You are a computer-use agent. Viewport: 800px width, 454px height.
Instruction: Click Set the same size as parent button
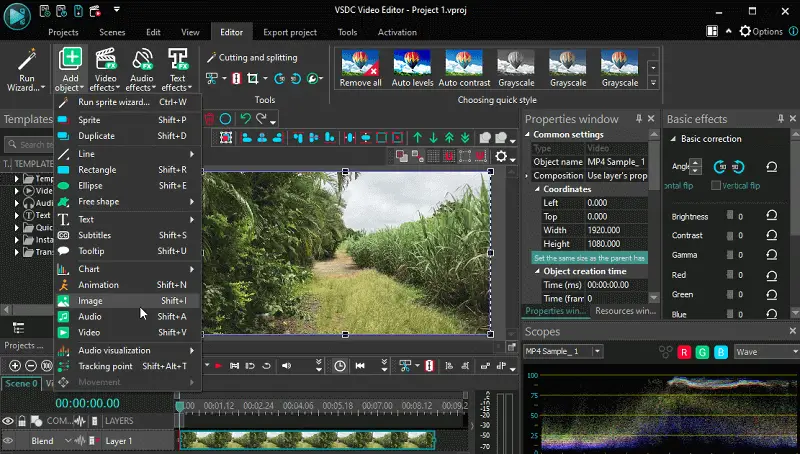[589, 258]
